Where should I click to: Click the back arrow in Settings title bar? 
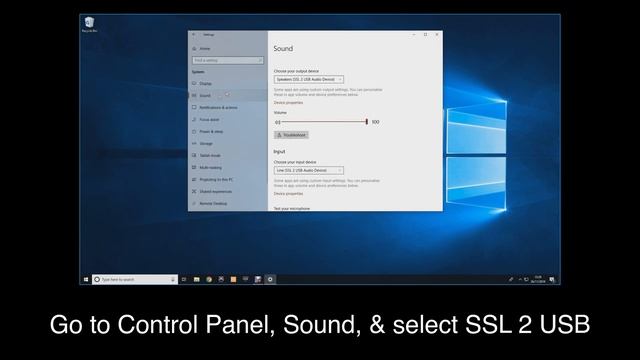coord(194,35)
